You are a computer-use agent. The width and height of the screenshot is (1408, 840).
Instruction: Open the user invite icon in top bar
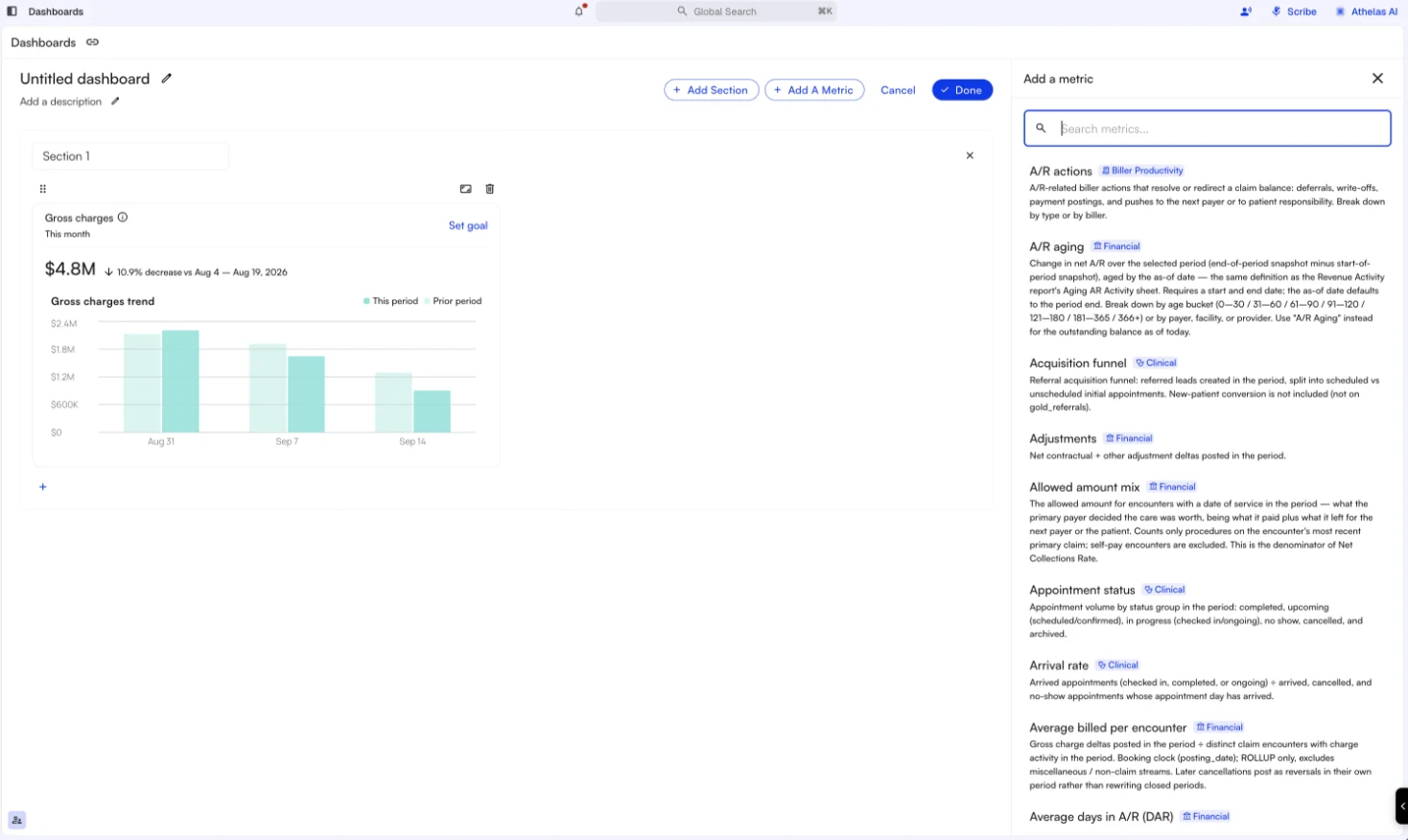tap(1246, 12)
